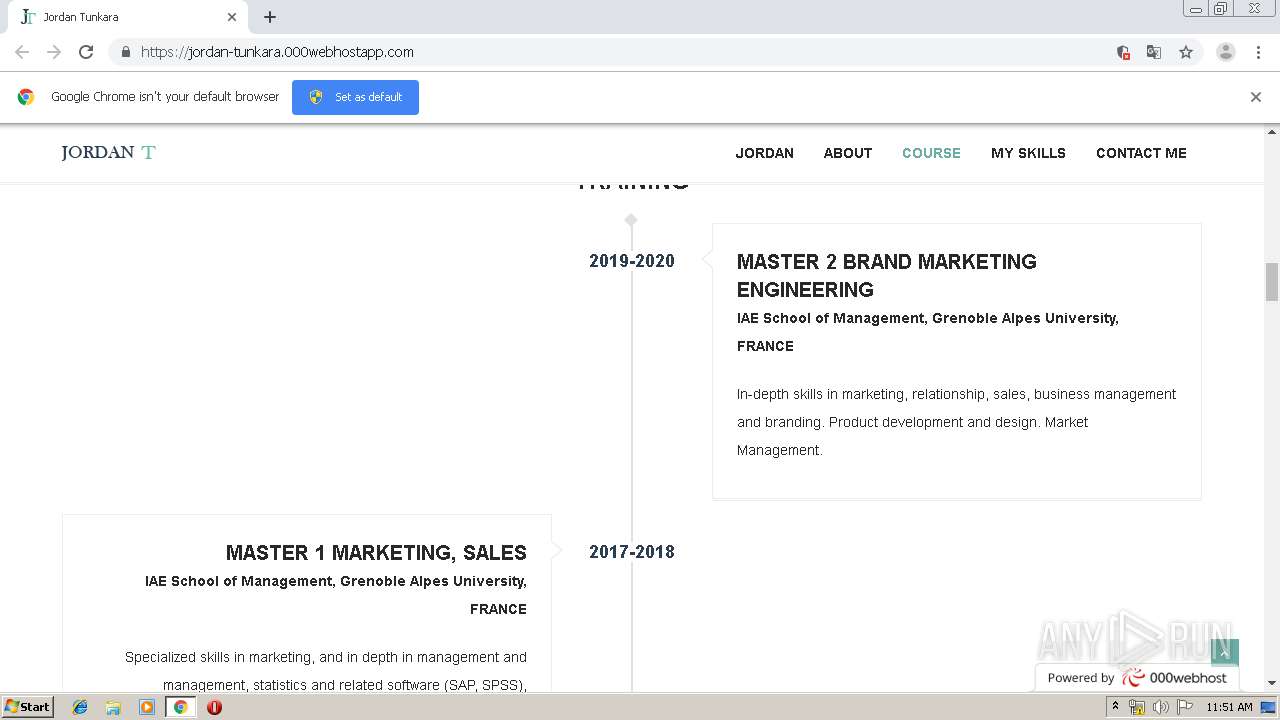Click the red stop-sign taskbar icon

click(214, 707)
